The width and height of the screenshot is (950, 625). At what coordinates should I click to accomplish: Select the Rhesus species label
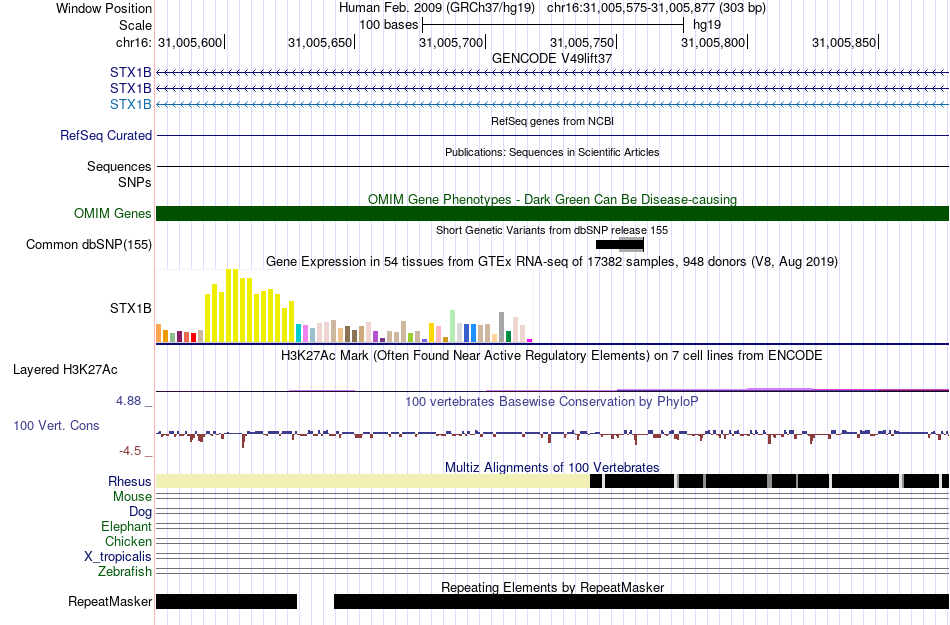pyautogui.click(x=129, y=481)
